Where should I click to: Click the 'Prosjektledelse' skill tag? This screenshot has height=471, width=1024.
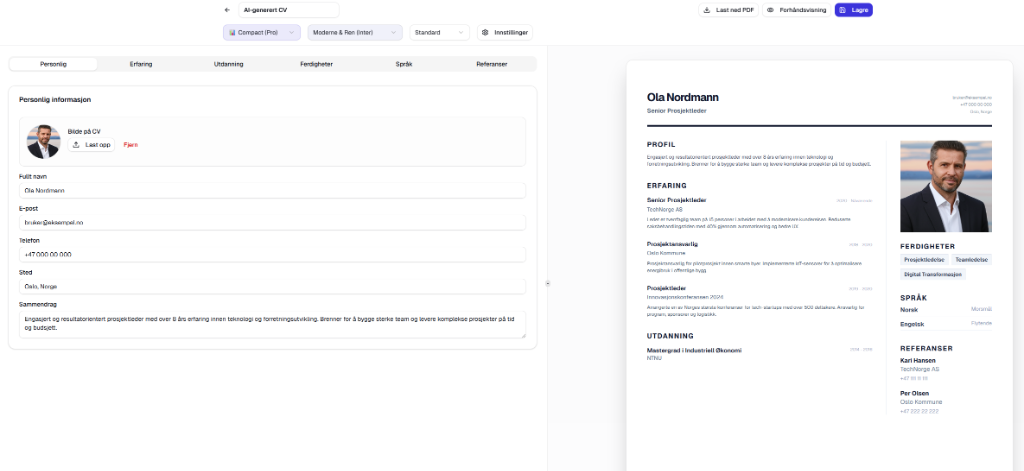tap(924, 260)
